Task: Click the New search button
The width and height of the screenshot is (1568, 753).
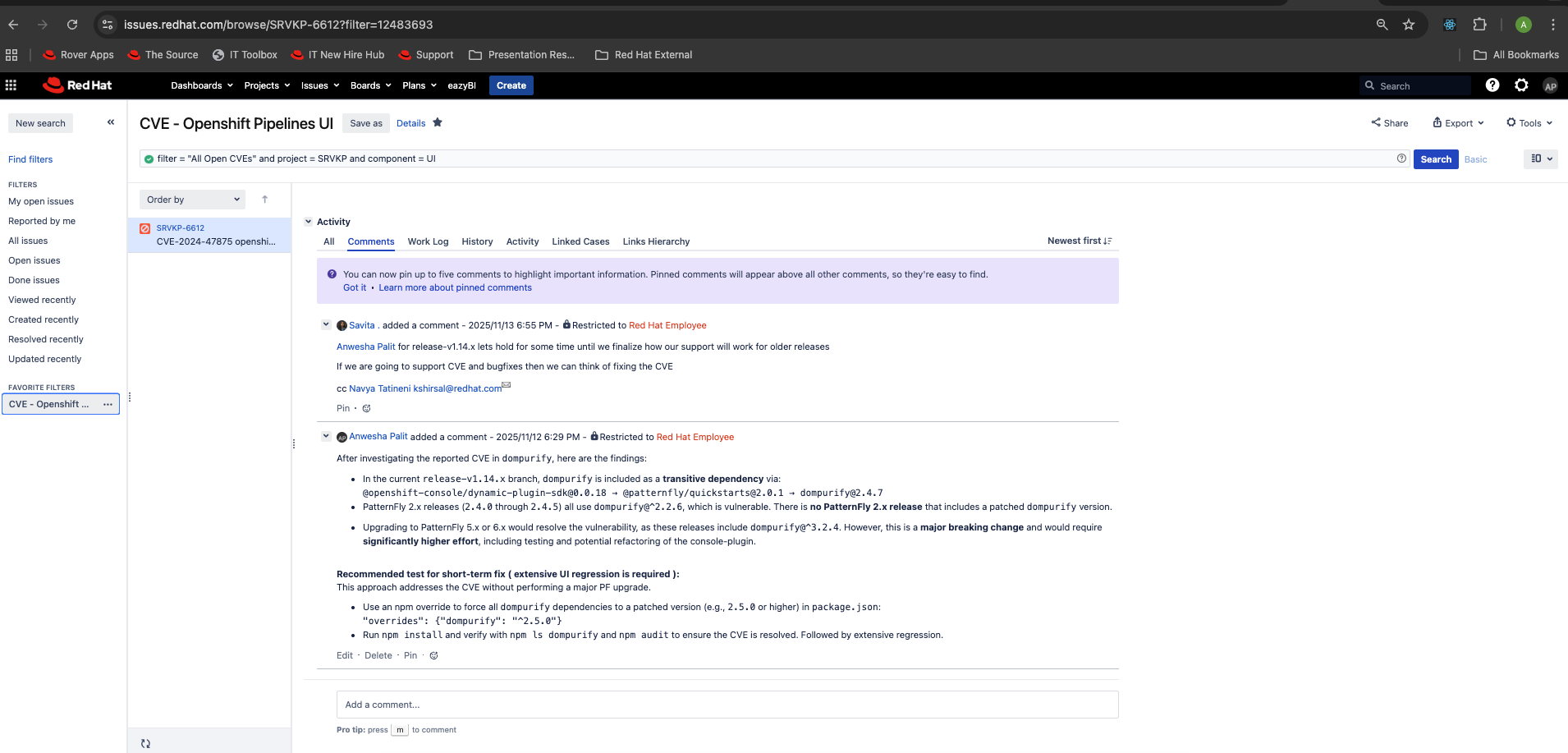Action: [x=40, y=123]
